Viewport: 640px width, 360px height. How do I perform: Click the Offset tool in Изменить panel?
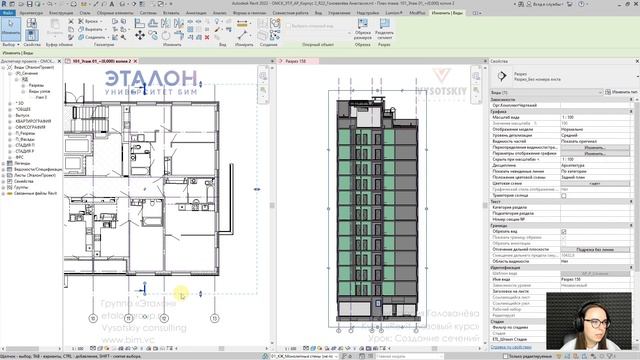tap(153, 23)
